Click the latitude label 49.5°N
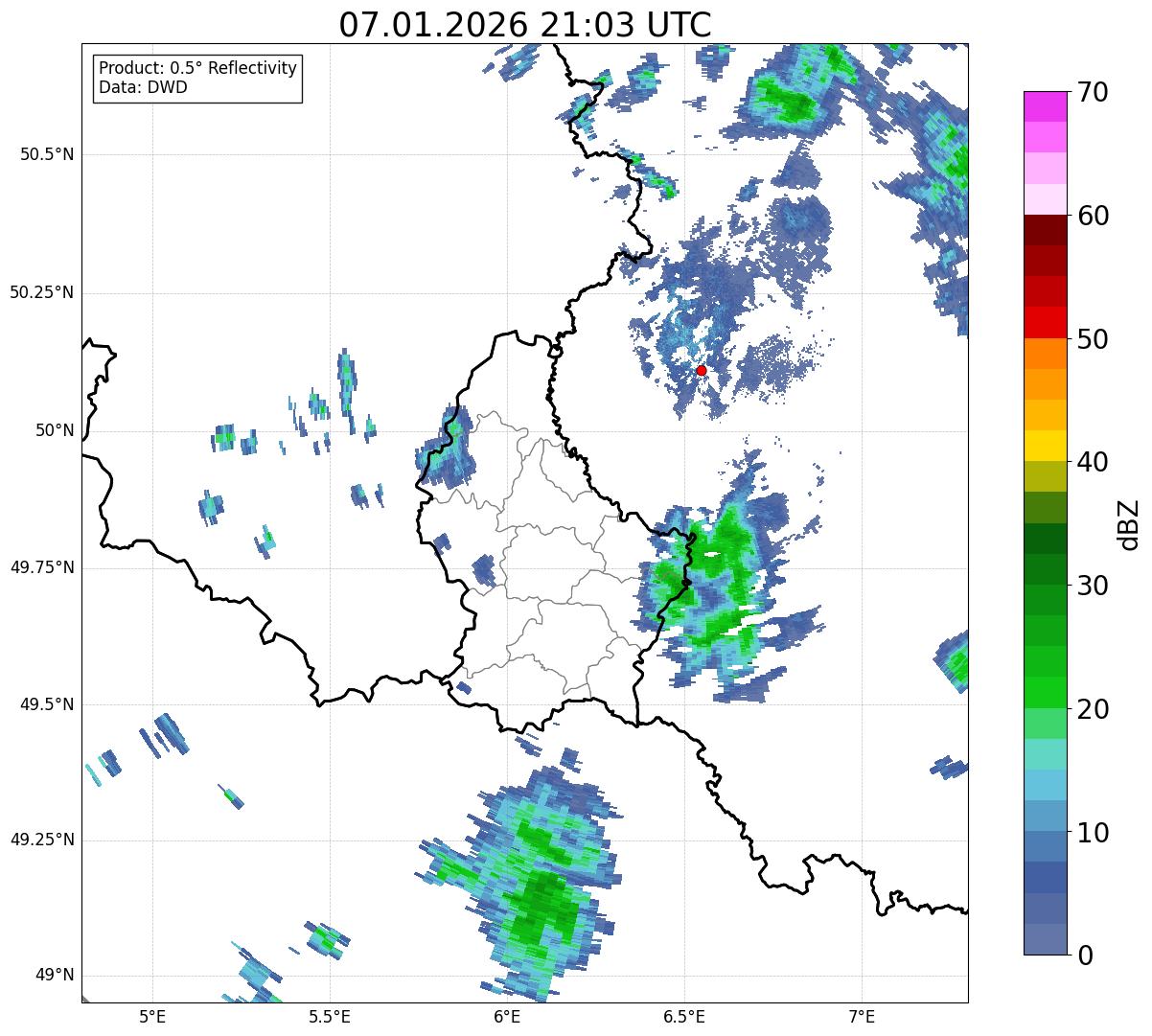The image size is (1152, 1036). click(47, 705)
